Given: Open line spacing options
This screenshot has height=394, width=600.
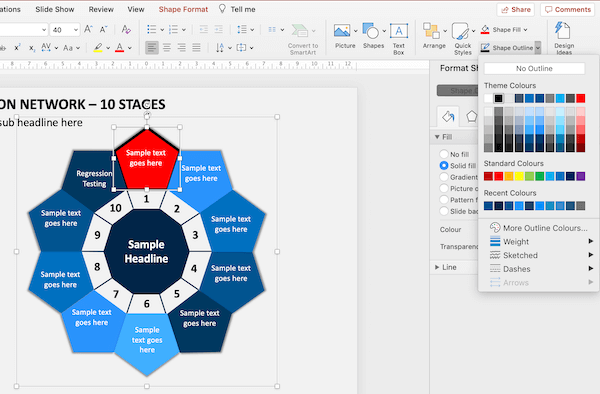Looking at the screenshot, I should [242, 29].
